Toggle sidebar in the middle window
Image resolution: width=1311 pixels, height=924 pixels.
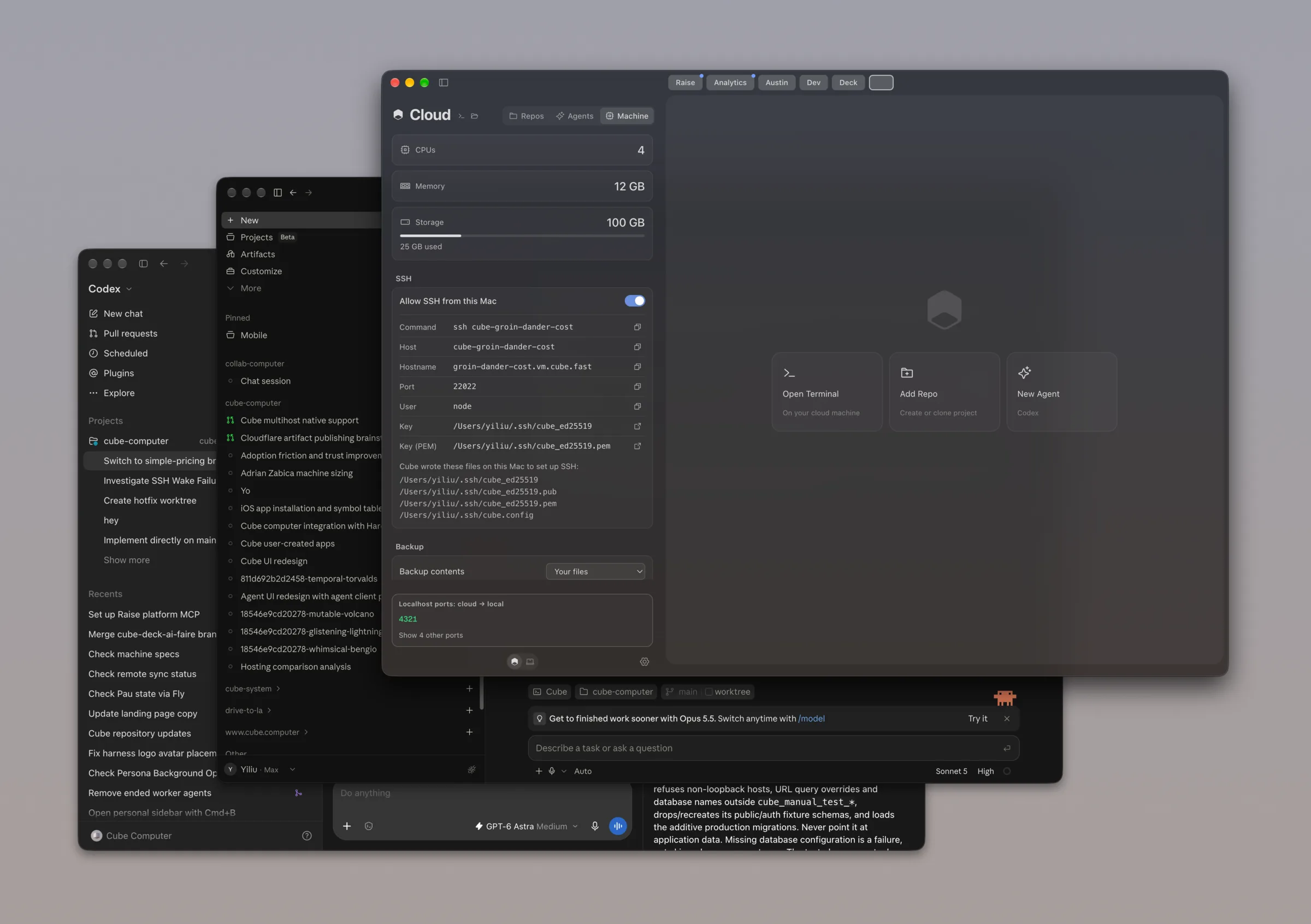[277, 193]
